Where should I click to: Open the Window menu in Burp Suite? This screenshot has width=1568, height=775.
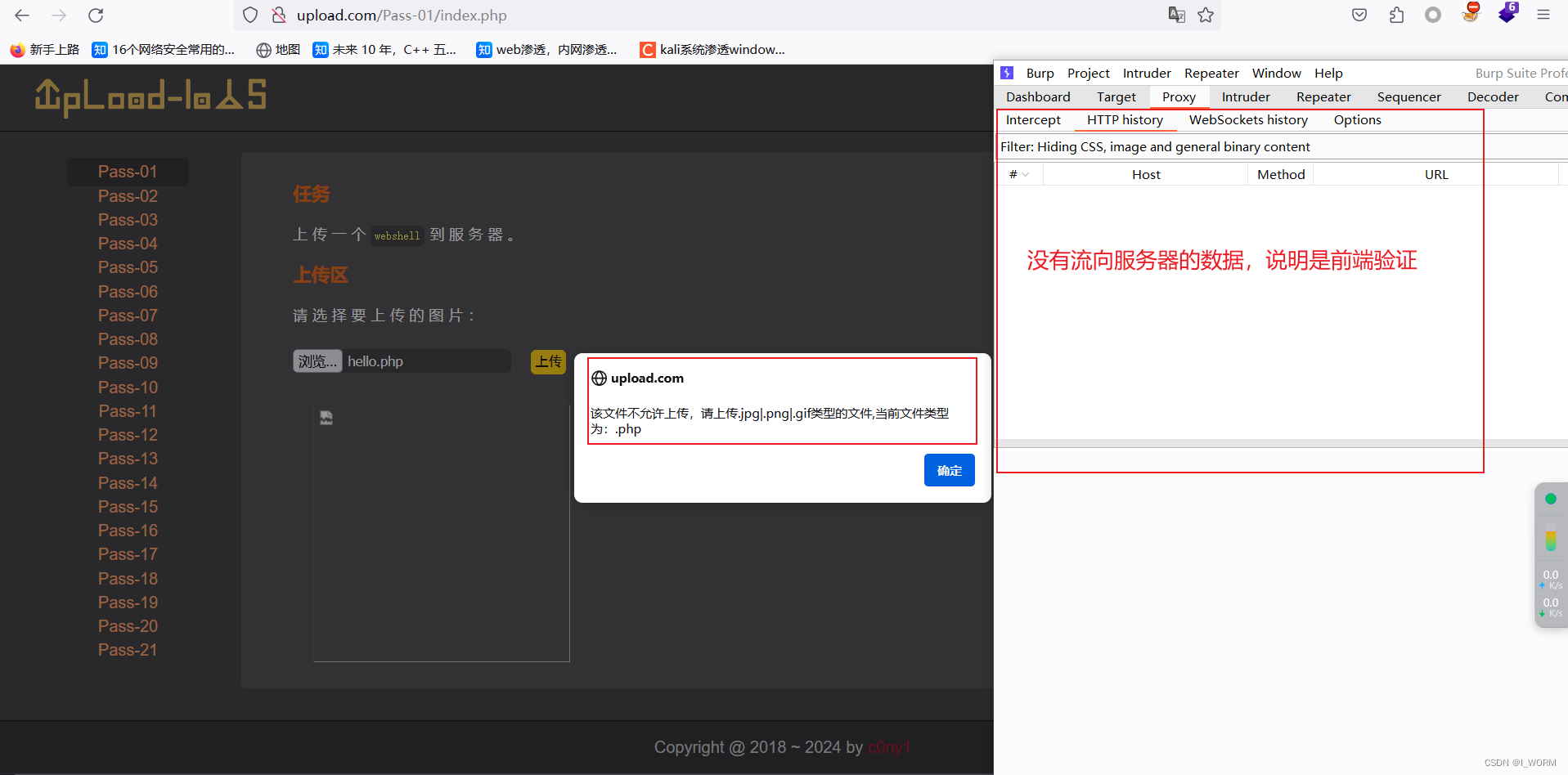pos(1276,73)
